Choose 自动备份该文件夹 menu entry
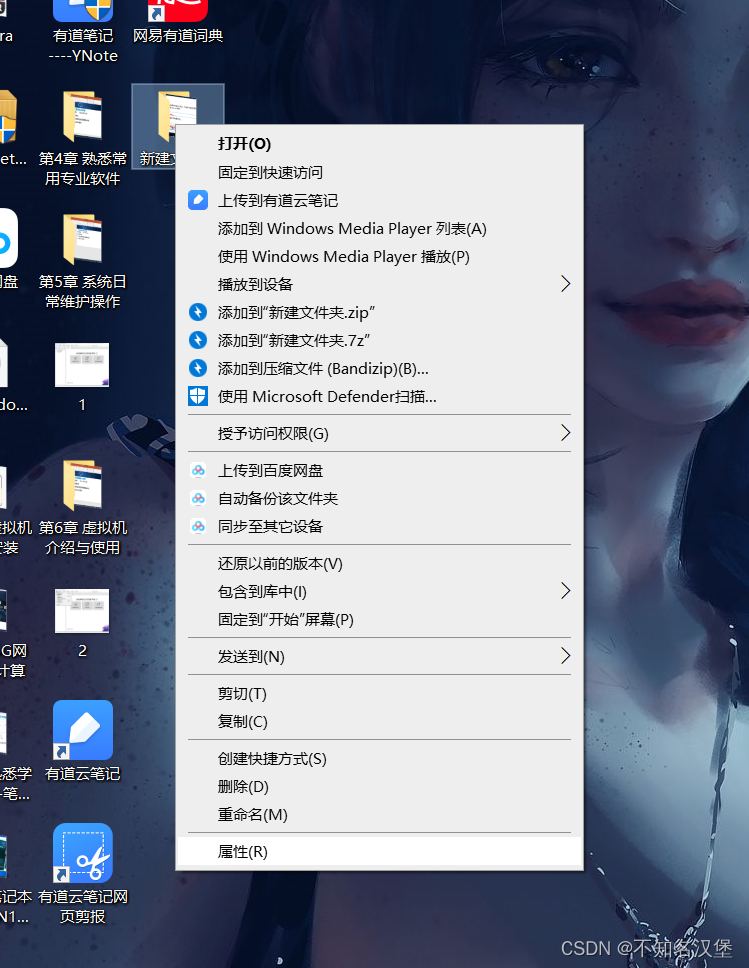749x968 pixels. (379, 498)
